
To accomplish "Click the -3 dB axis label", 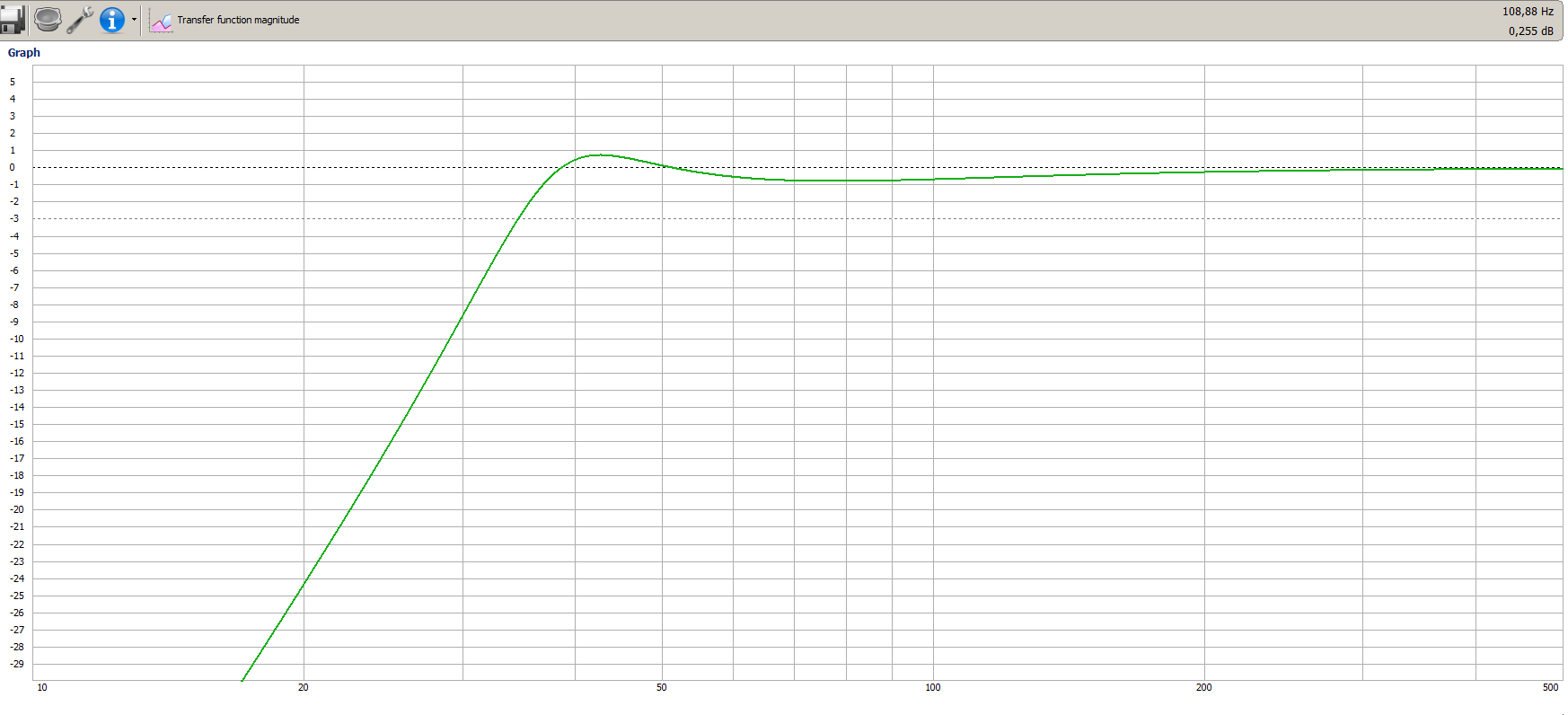I will tap(14, 219).
